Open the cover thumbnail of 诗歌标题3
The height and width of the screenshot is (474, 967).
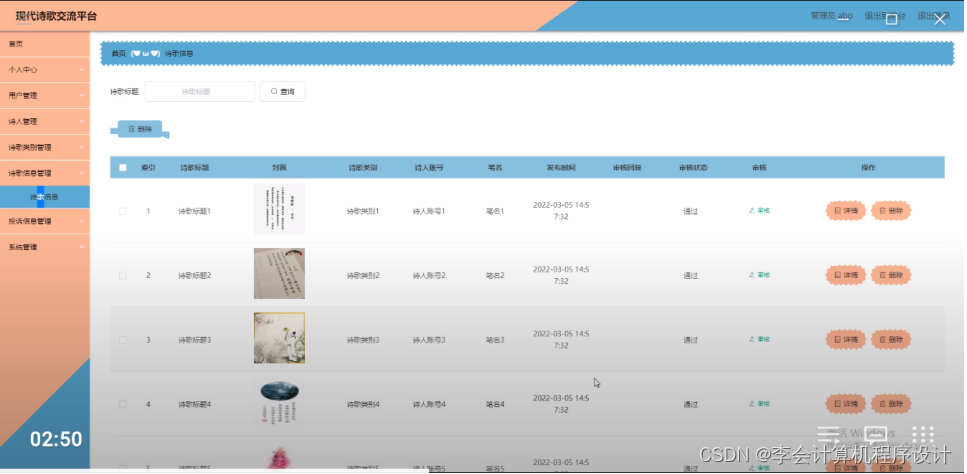coord(279,338)
